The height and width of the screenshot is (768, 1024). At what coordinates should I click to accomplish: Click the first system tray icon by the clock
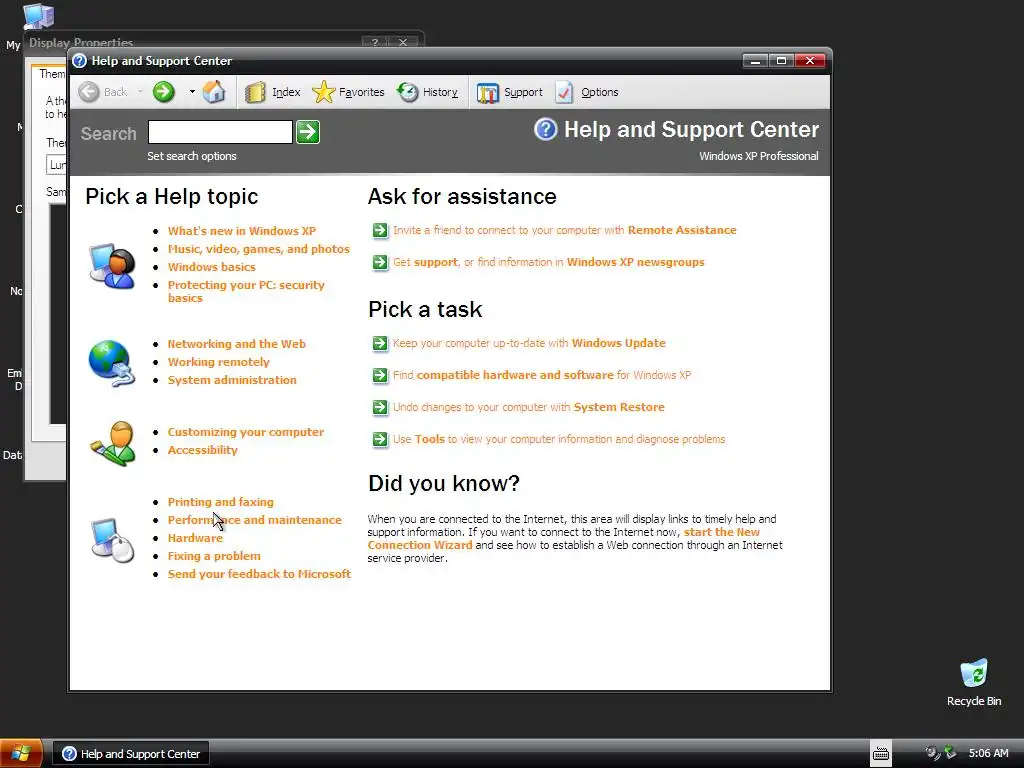pos(932,753)
